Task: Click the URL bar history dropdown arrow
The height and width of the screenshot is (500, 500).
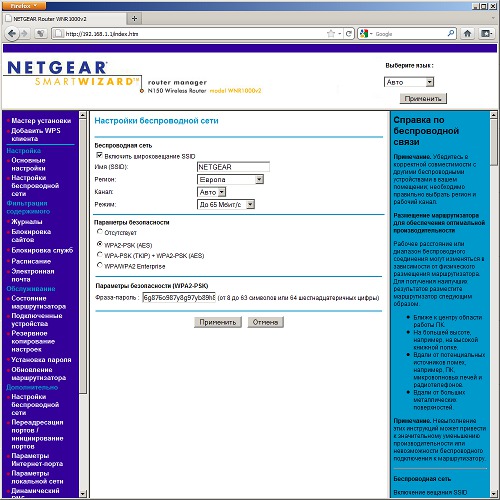Action: click(340, 34)
